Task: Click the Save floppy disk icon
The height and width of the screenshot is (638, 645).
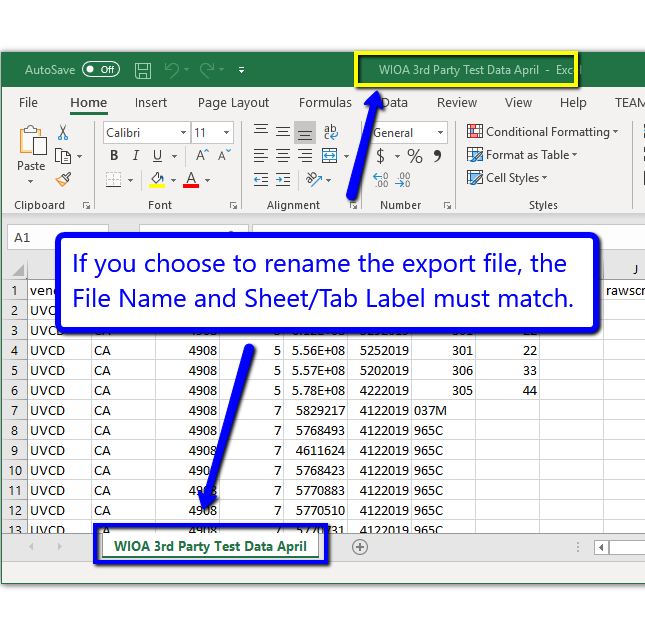Action: click(143, 70)
